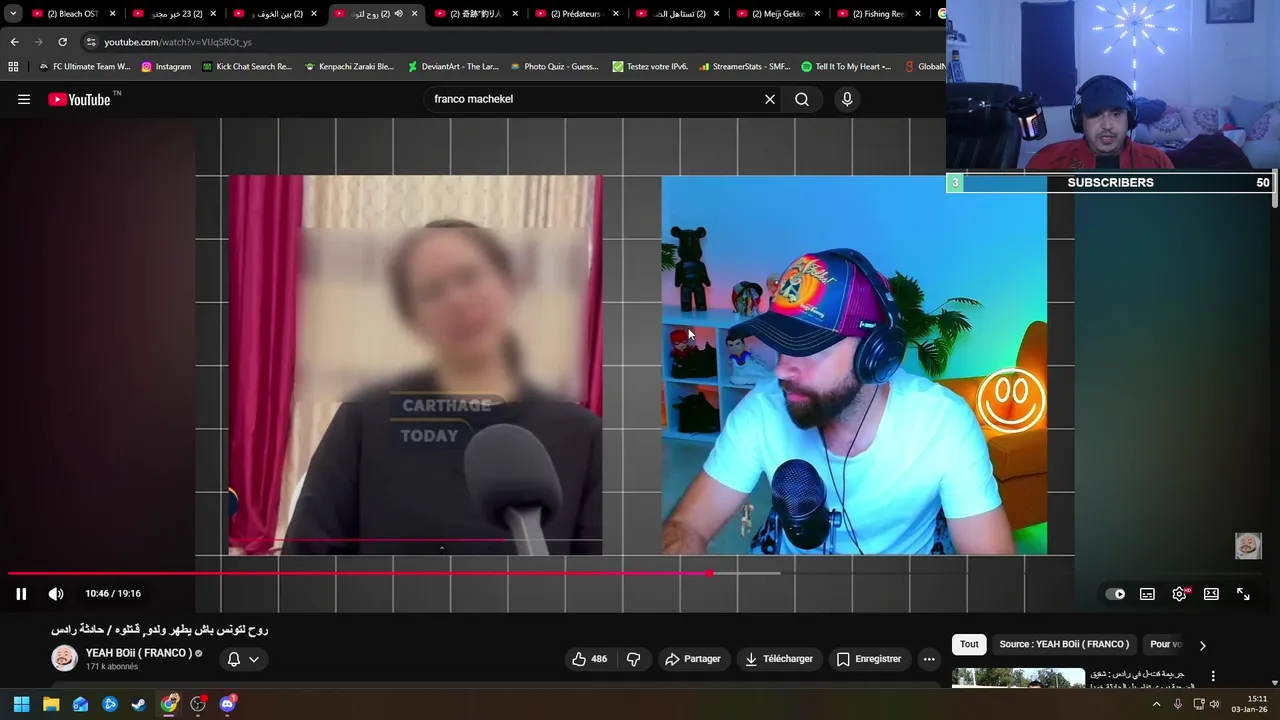
Task: Clear the search box text
Action: (770, 99)
